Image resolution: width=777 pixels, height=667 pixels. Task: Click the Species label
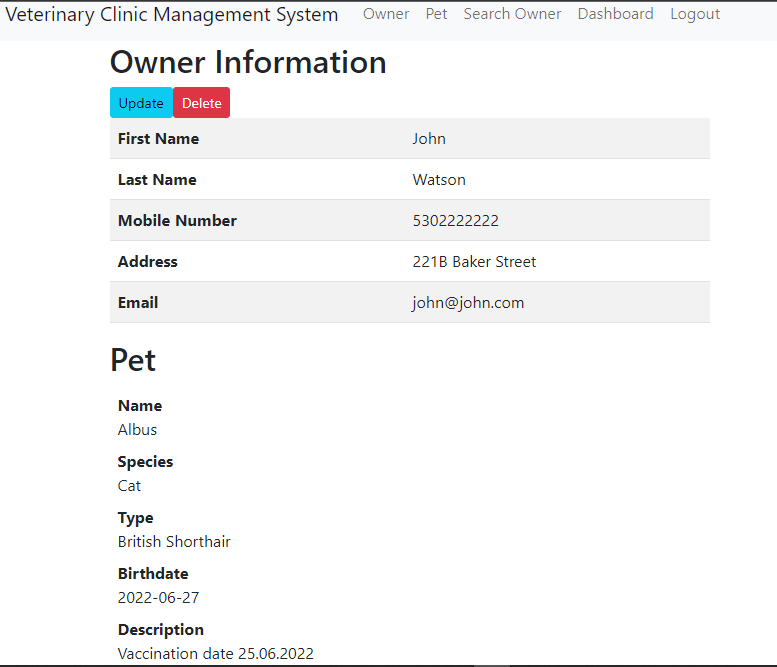click(x=145, y=462)
